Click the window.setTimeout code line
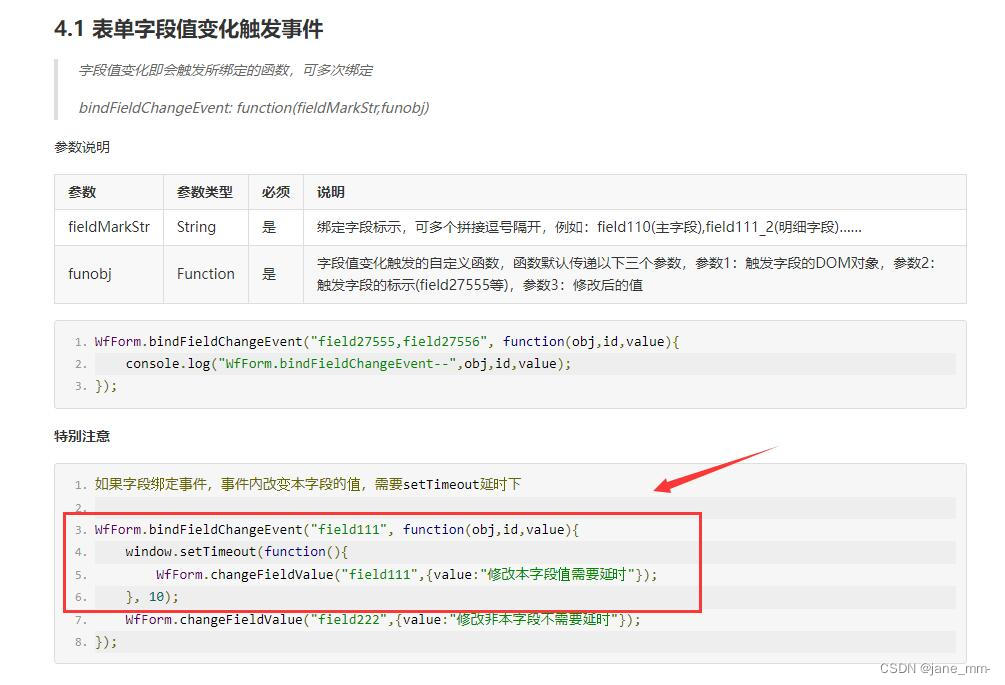1005x685 pixels. tap(239, 552)
